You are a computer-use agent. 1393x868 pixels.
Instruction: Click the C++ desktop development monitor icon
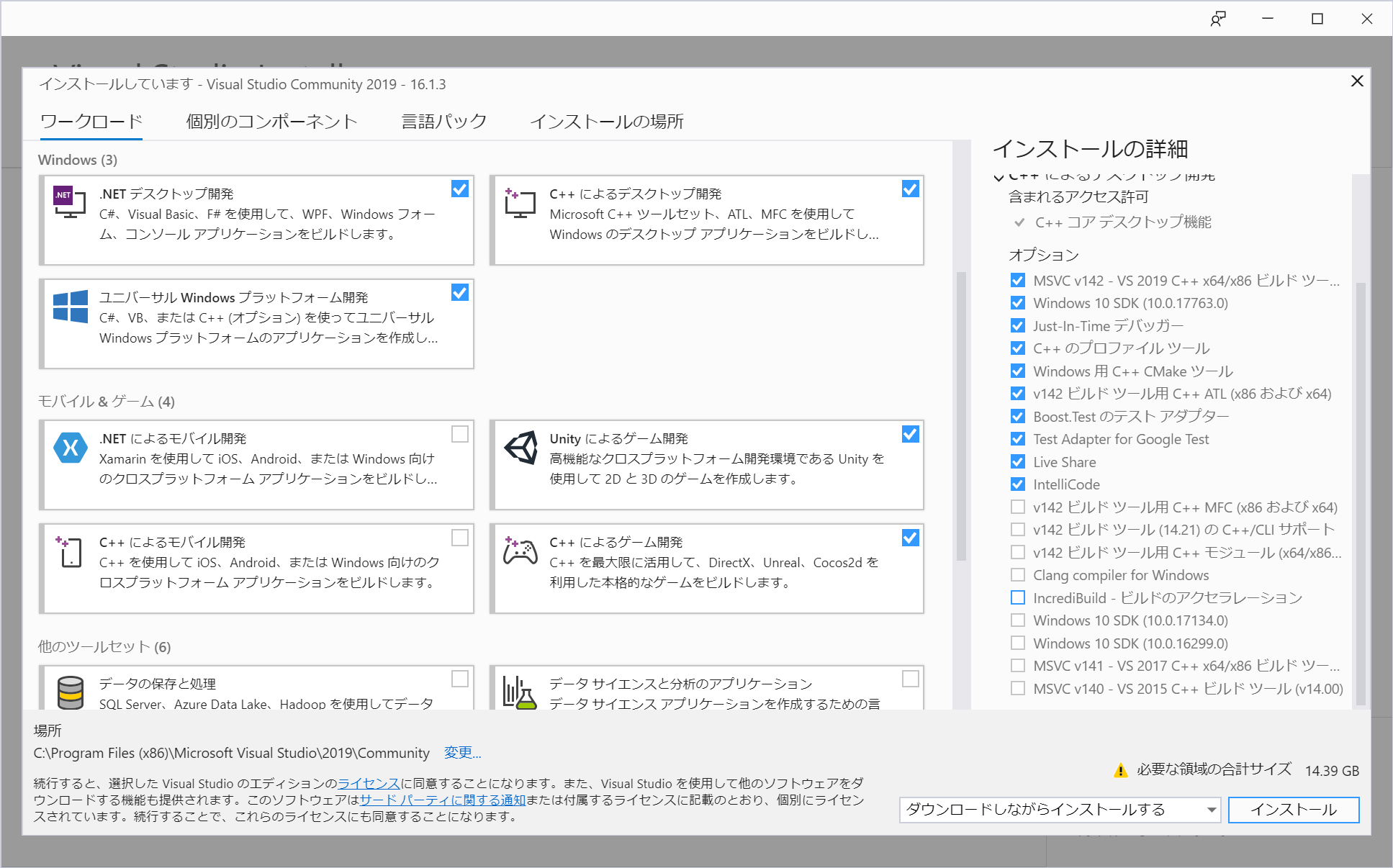coord(520,203)
